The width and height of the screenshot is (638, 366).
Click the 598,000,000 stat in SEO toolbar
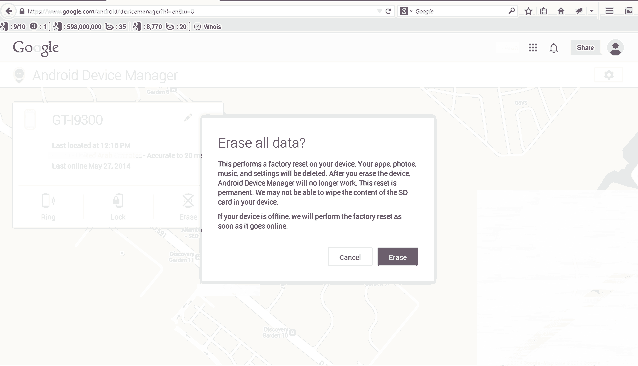click(78, 27)
